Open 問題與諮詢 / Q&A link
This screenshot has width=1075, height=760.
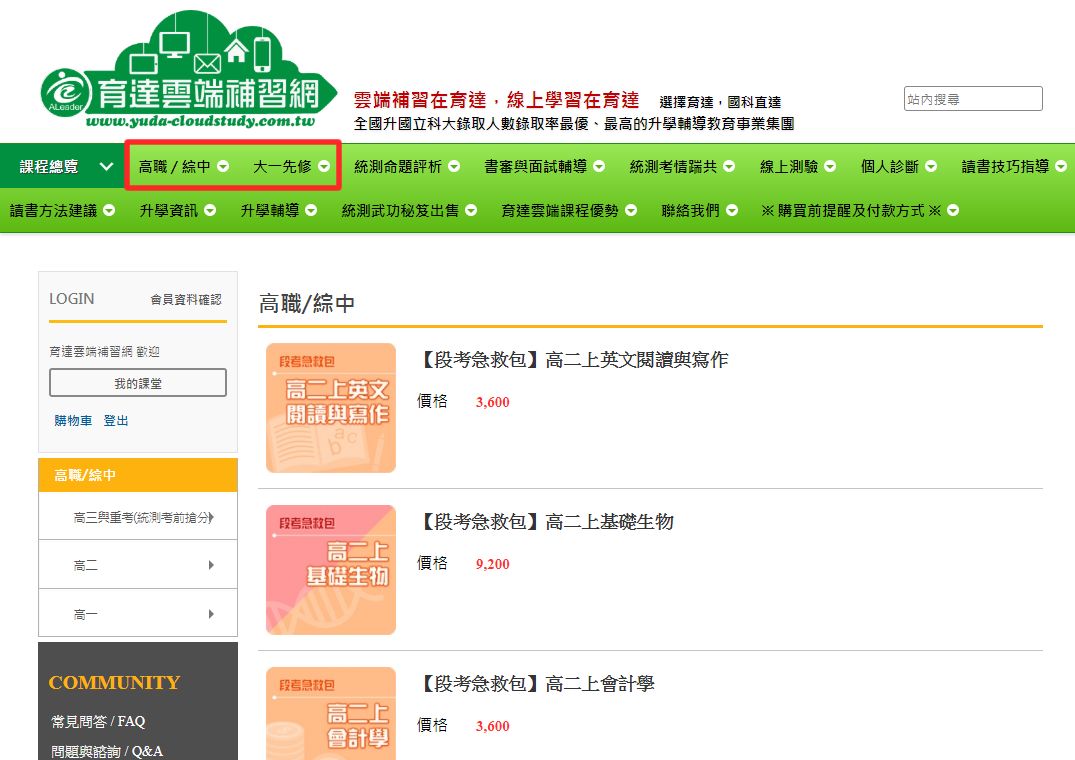point(107,751)
